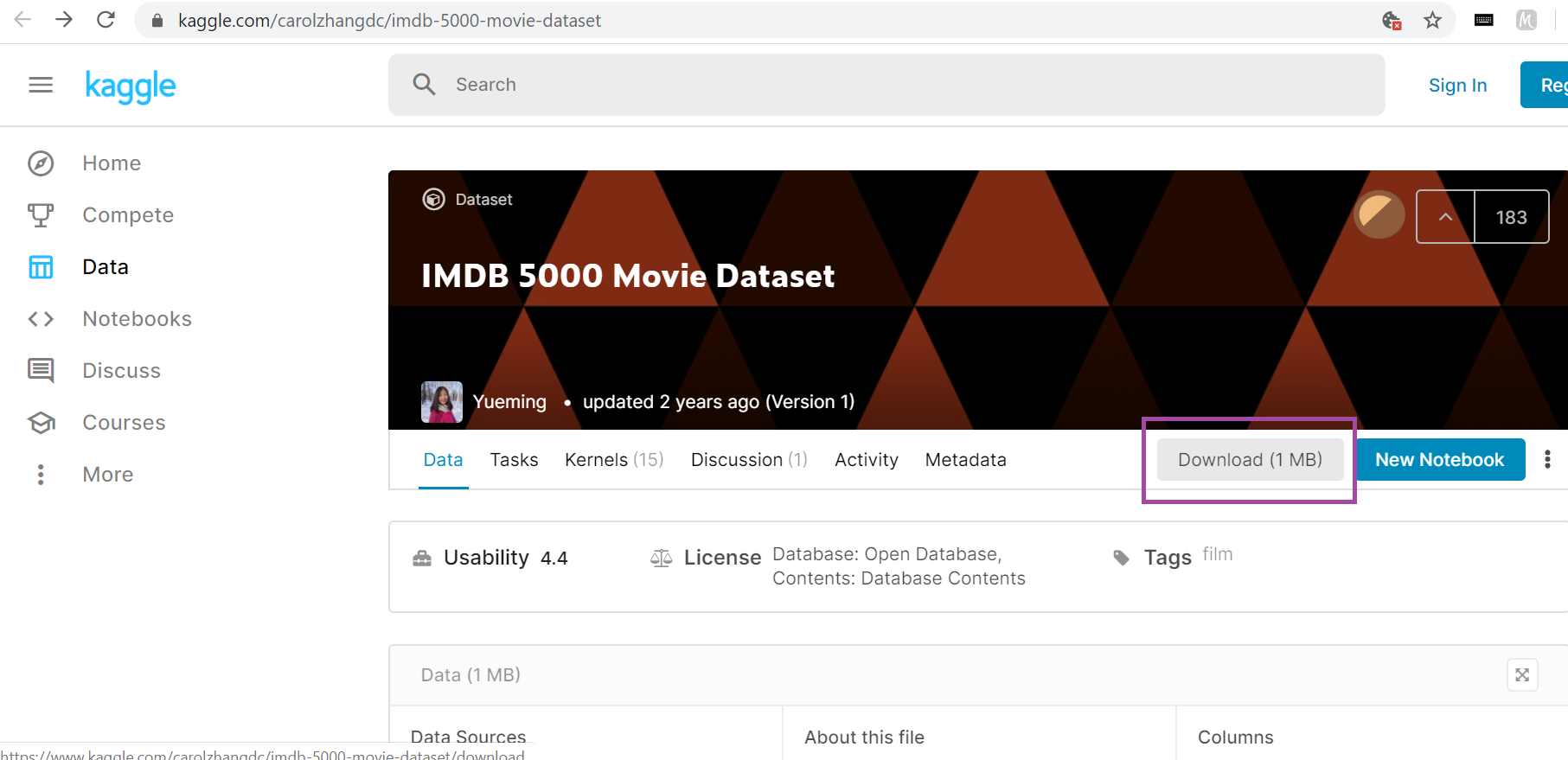The height and width of the screenshot is (760, 1568).
Task: Click the keyboard extension icon in toolbar
Action: [1484, 20]
